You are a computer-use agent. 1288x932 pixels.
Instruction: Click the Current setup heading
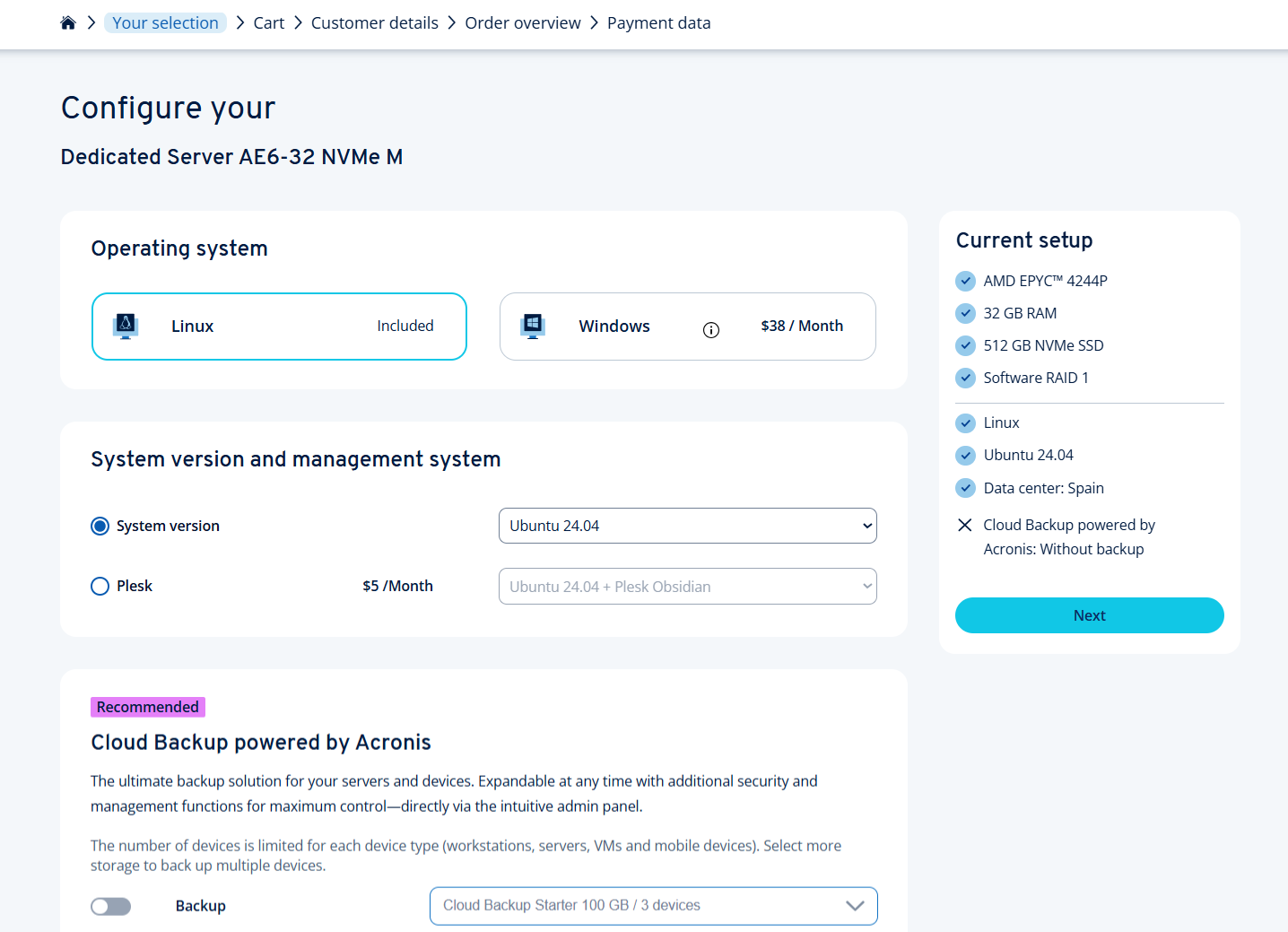click(x=1024, y=240)
